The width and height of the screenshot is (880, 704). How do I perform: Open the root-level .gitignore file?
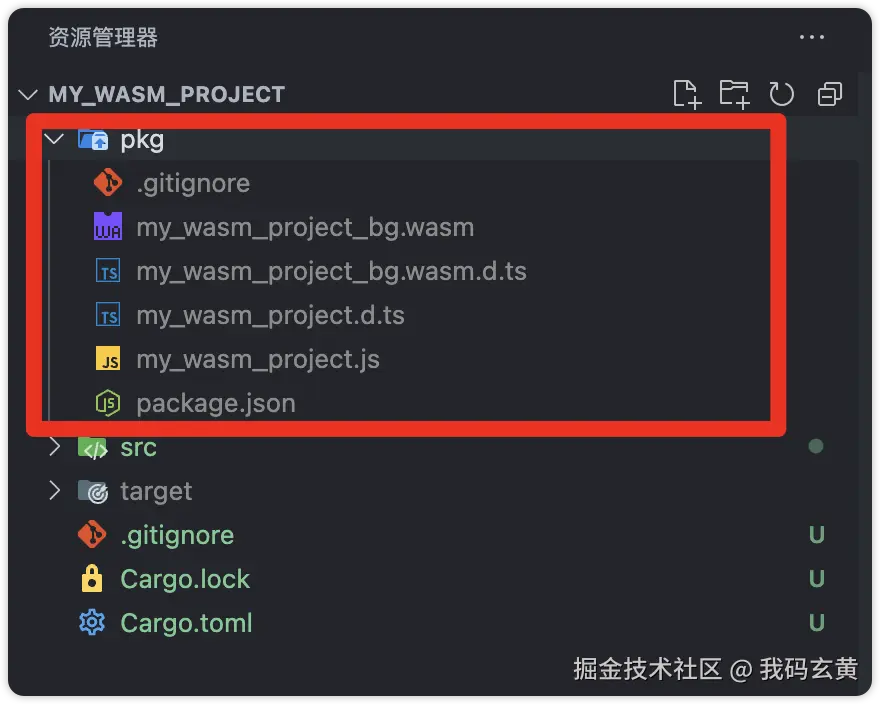tap(177, 535)
